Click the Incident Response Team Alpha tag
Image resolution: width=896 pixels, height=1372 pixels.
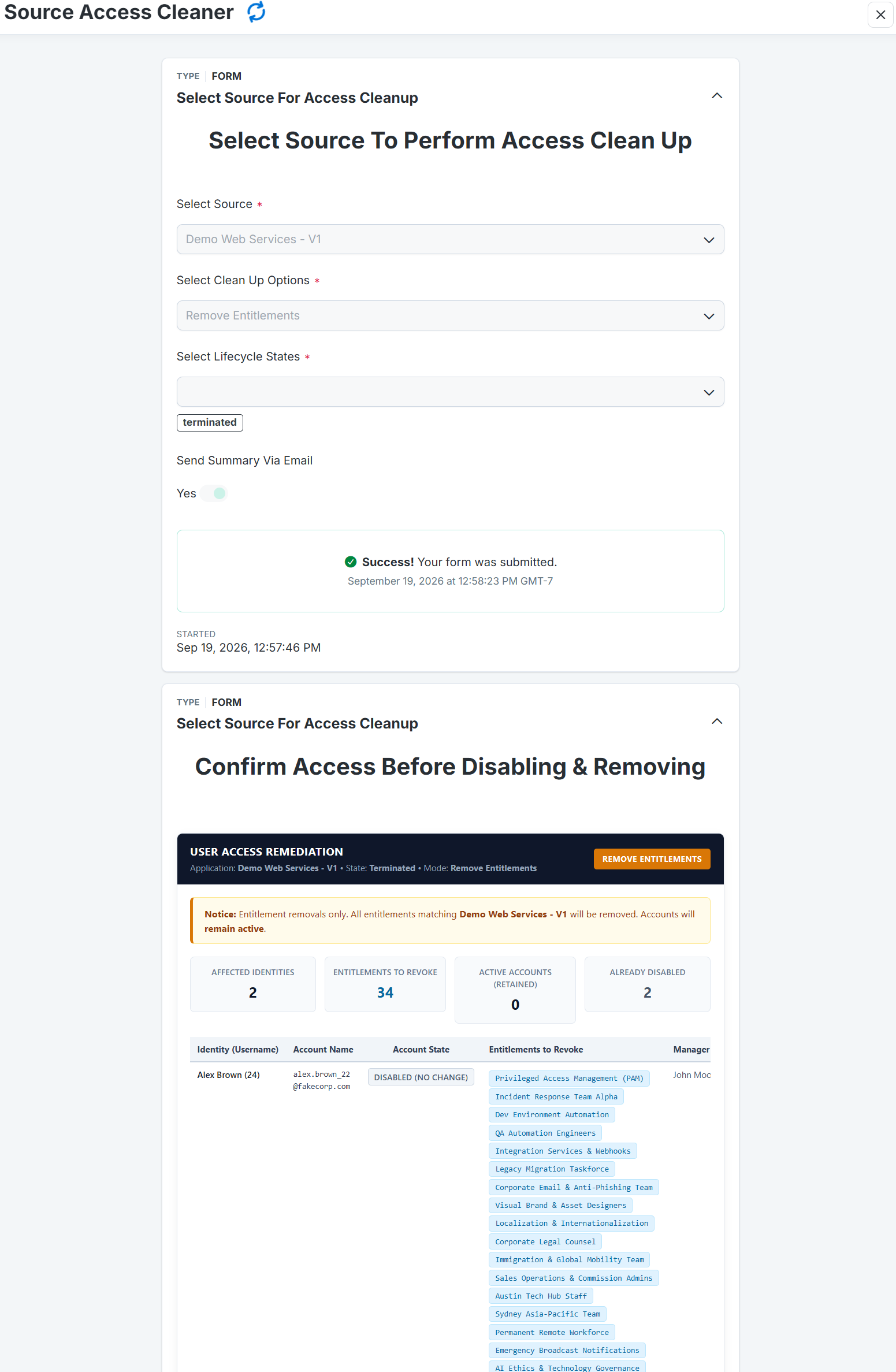[556, 1096]
